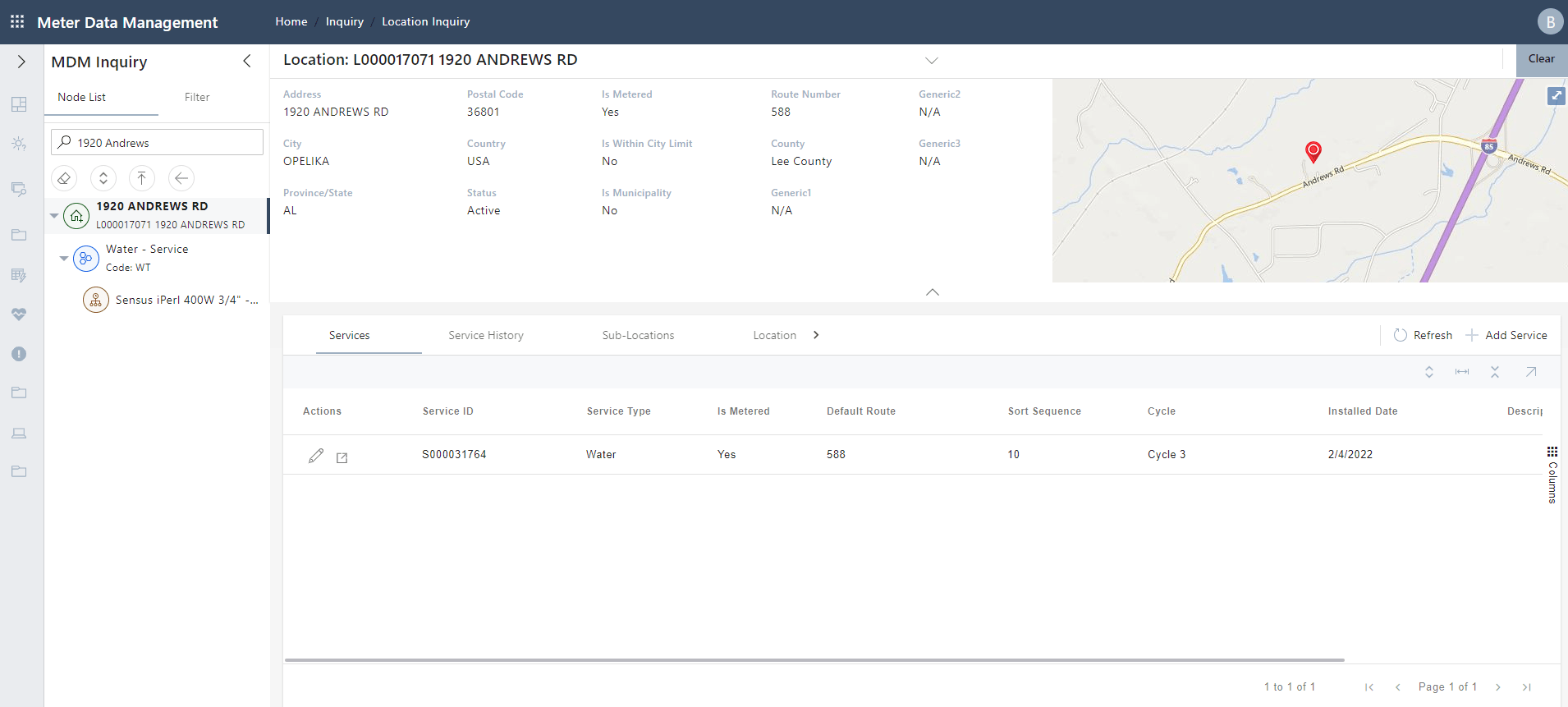Open the Filter tab

(x=197, y=97)
